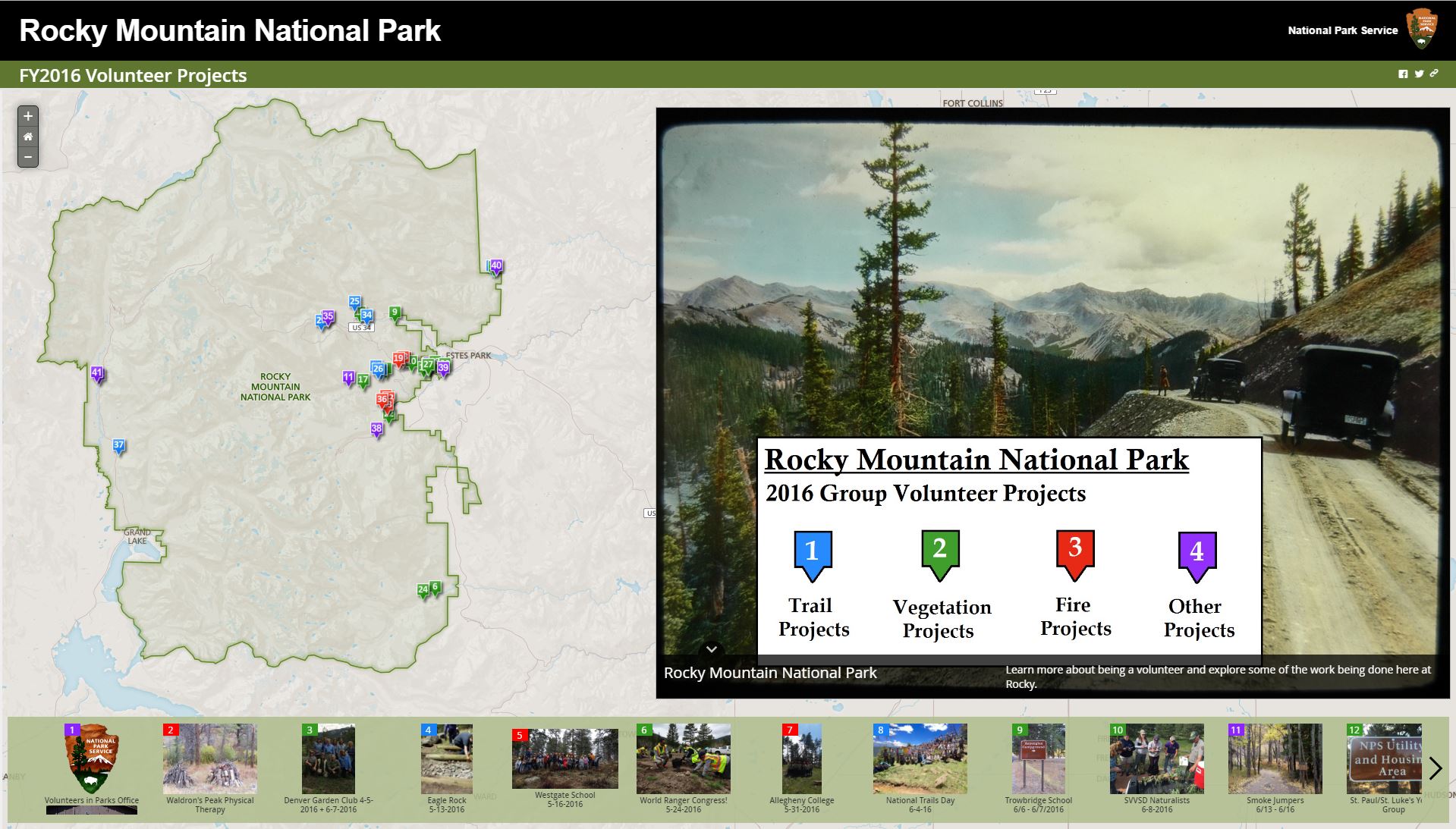Select purple map marker 41
1456x829 pixels.
[x=97, y=372]
